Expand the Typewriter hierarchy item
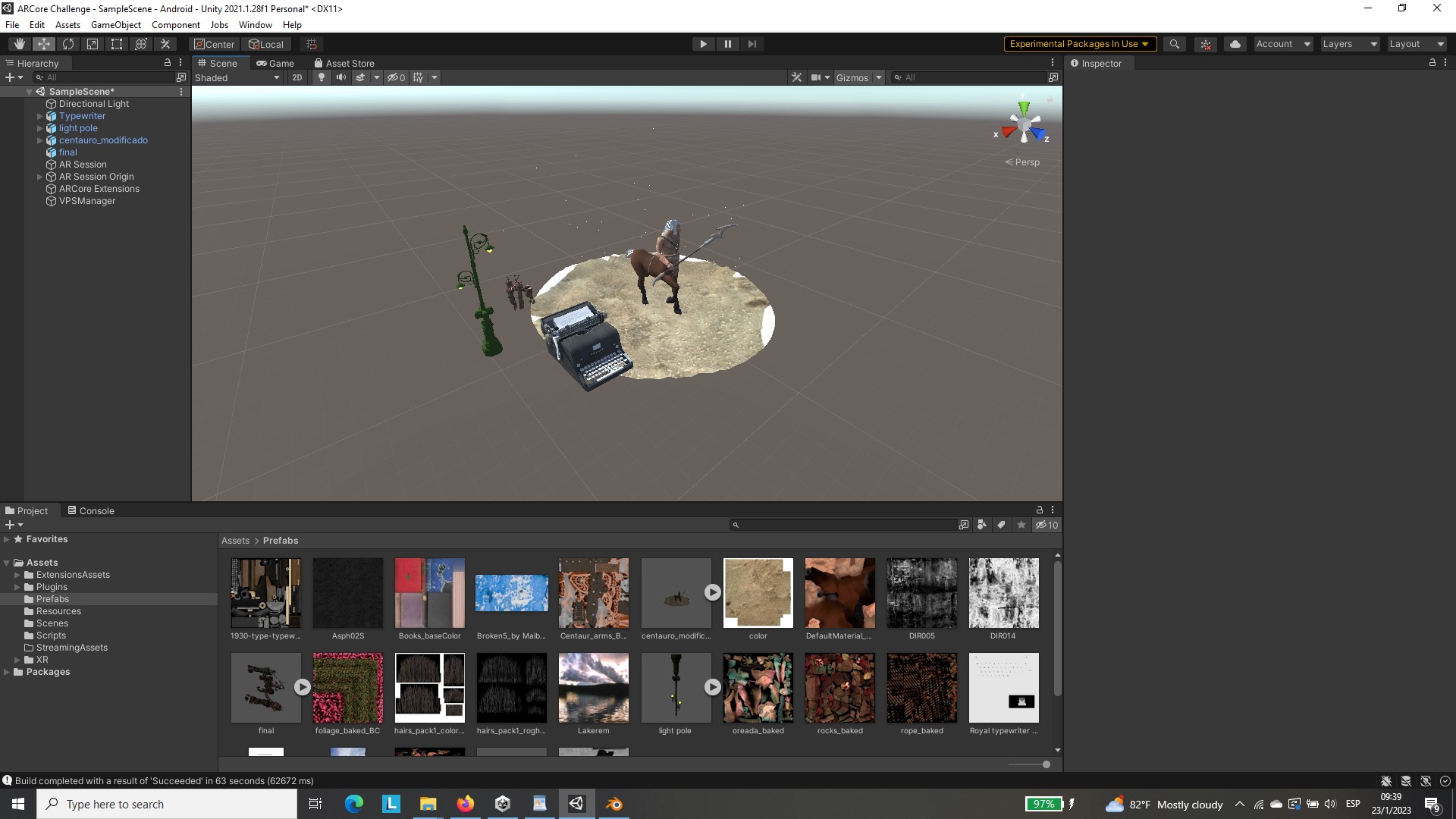The image size is (1456, 819). tap(40, 116)
